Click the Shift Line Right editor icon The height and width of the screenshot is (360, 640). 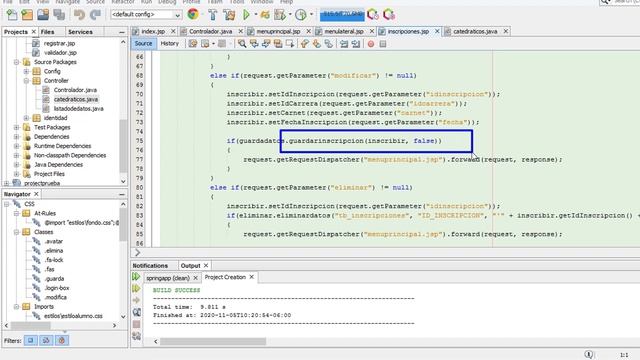tap(356, 44)
